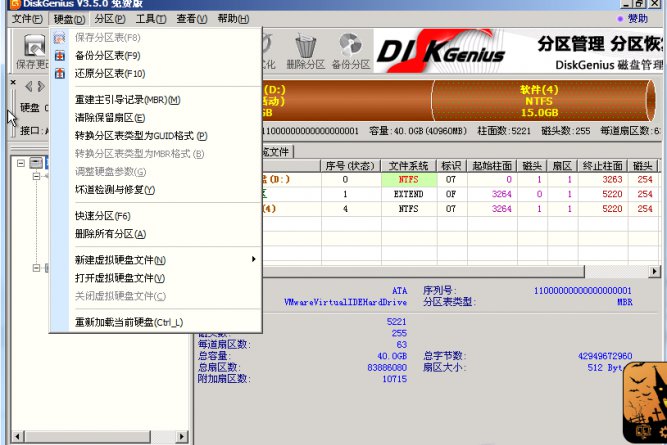The image size is (667, 445).
Task: Close the open 硬盘(D) menu
Action: (x=69, y=19)
